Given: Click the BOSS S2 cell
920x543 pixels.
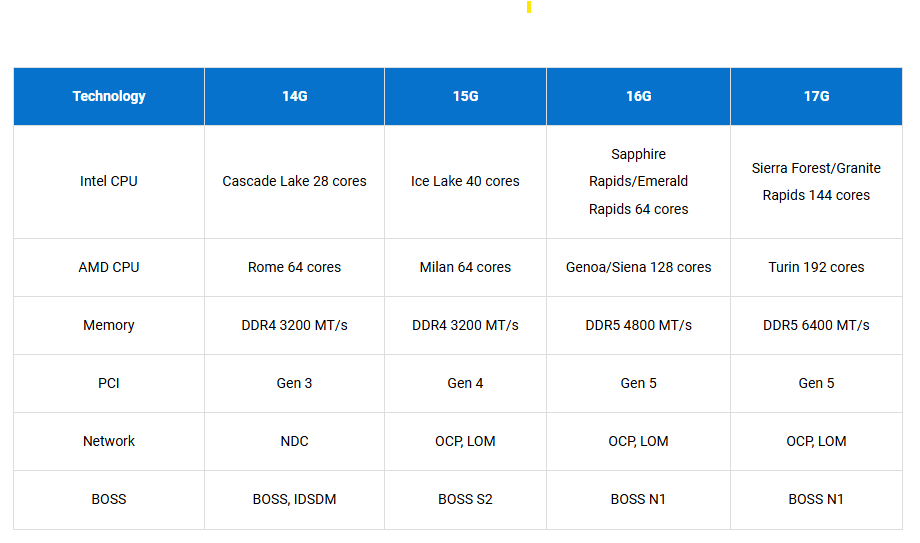Looking at the screenshot, I should point(465,500).
